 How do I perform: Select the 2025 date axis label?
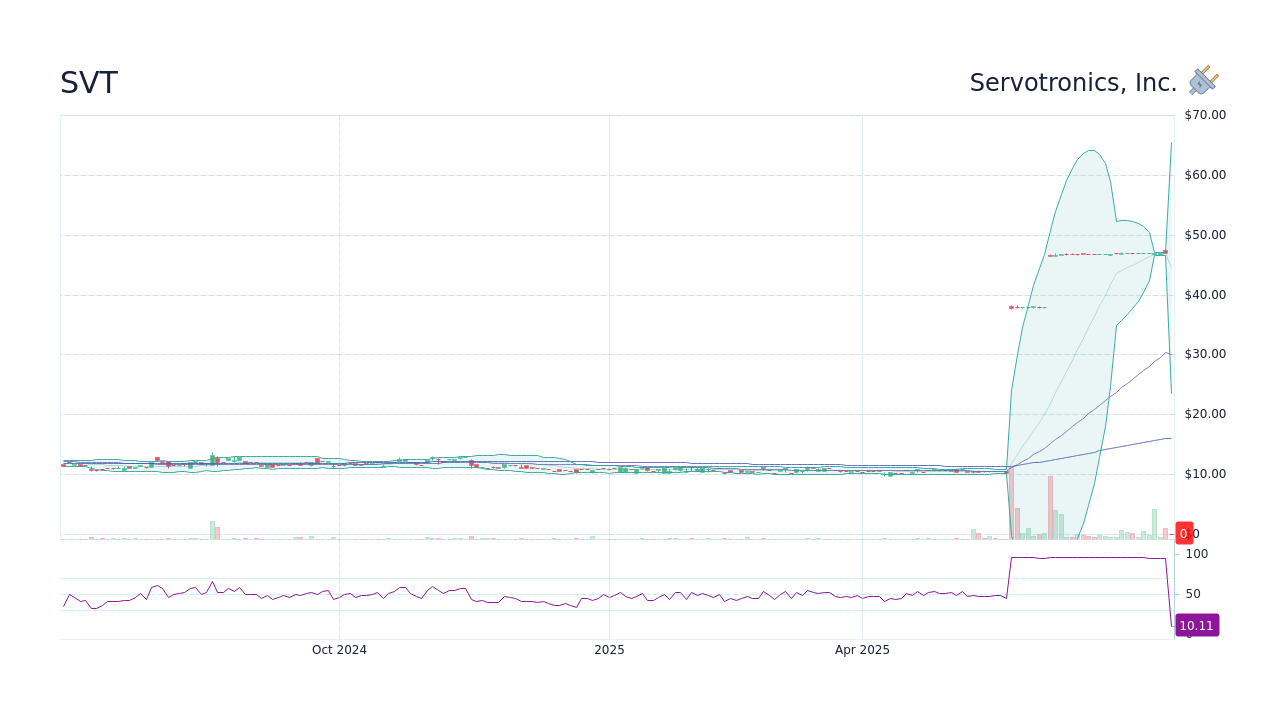(609, 649)
